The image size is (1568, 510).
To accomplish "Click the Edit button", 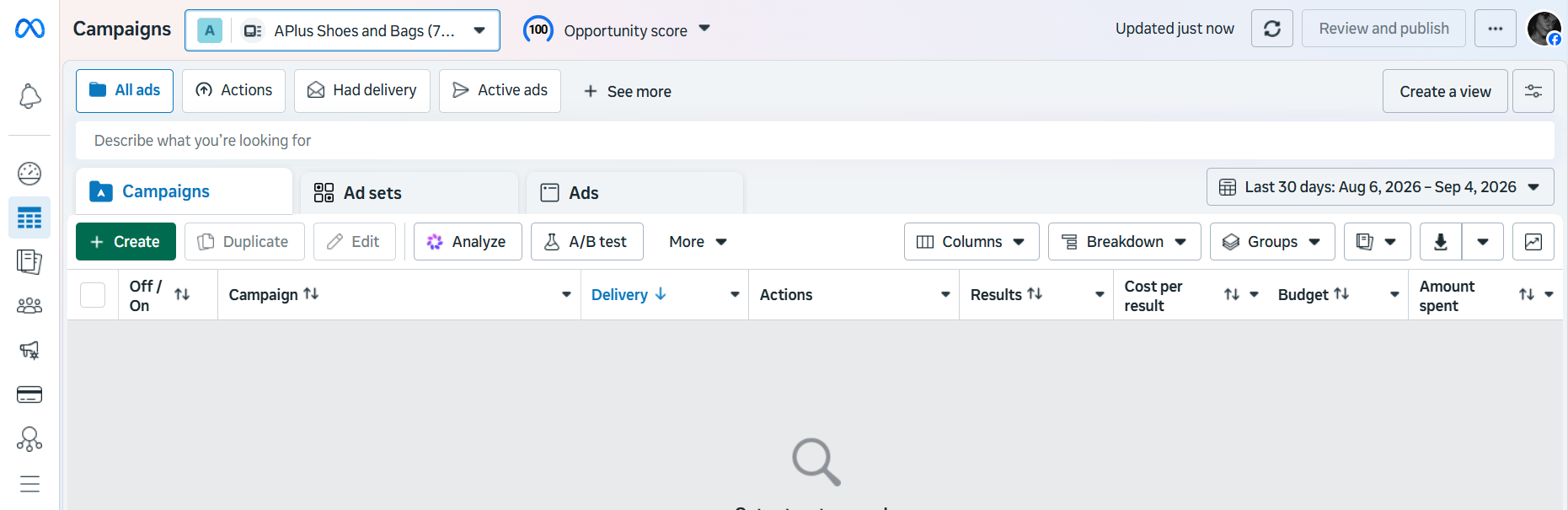I will tap(355, 242).
